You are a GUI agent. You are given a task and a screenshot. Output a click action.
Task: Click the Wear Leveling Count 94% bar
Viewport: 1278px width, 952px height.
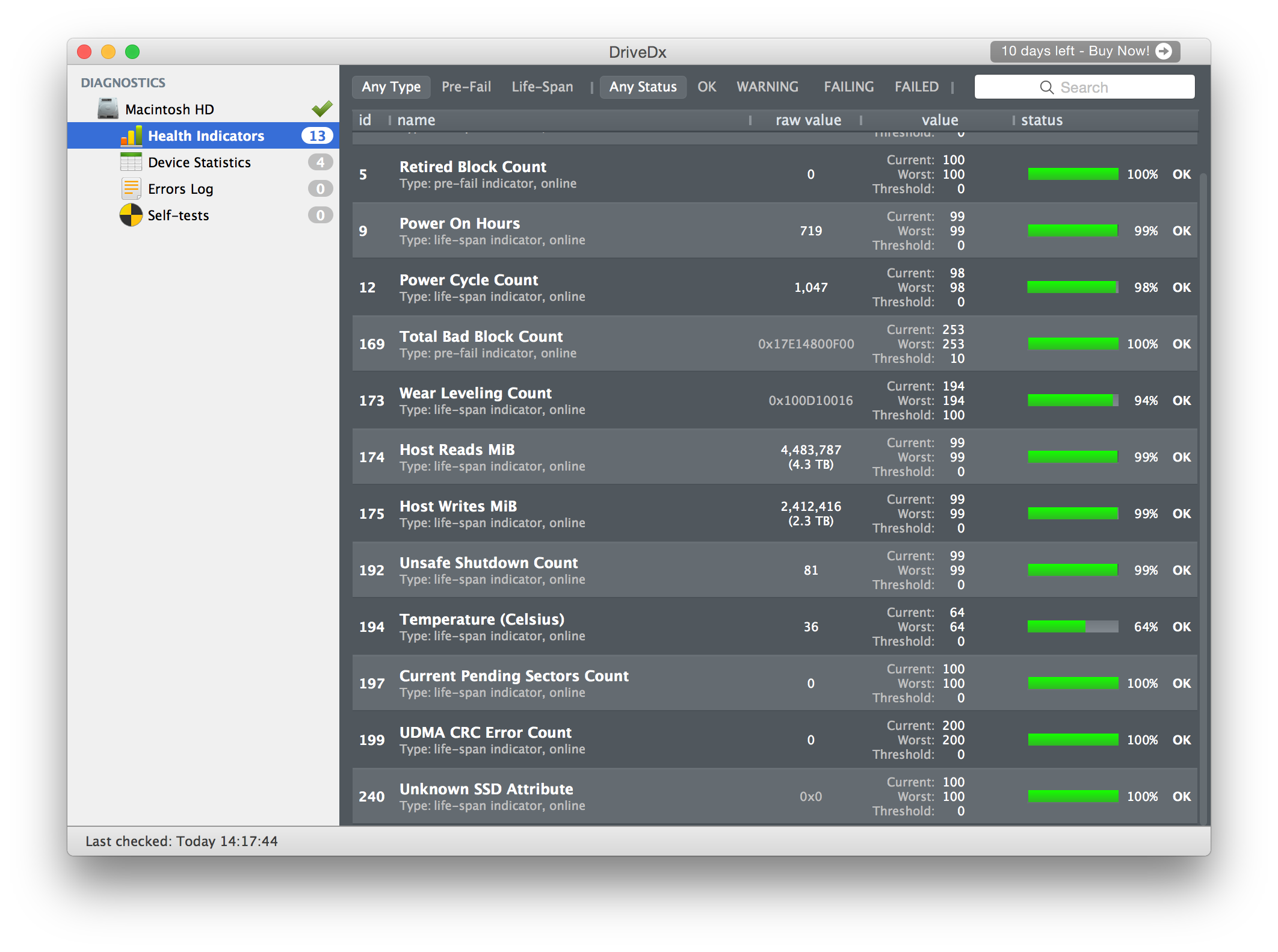[x=1073, y=400]
